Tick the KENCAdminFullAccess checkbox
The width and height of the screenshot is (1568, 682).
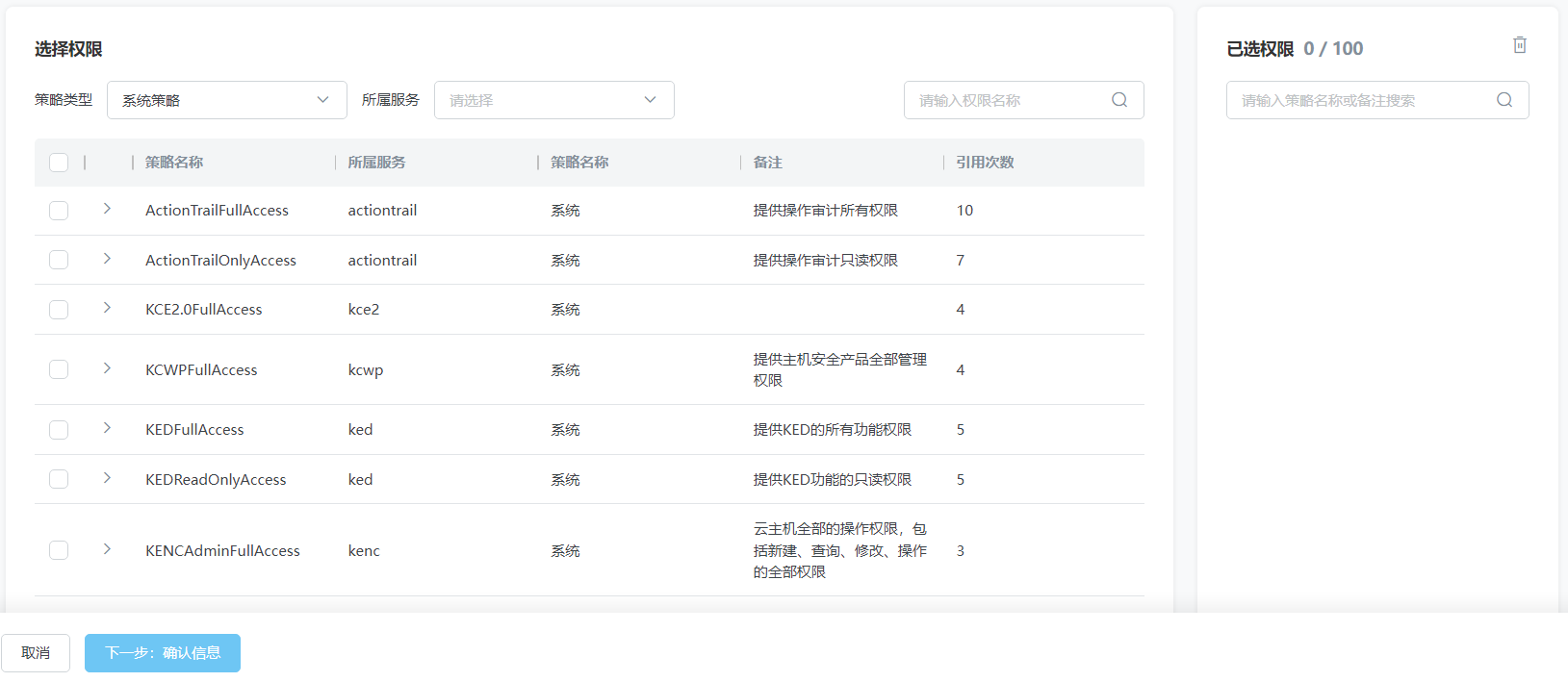[x=59, y=550]
